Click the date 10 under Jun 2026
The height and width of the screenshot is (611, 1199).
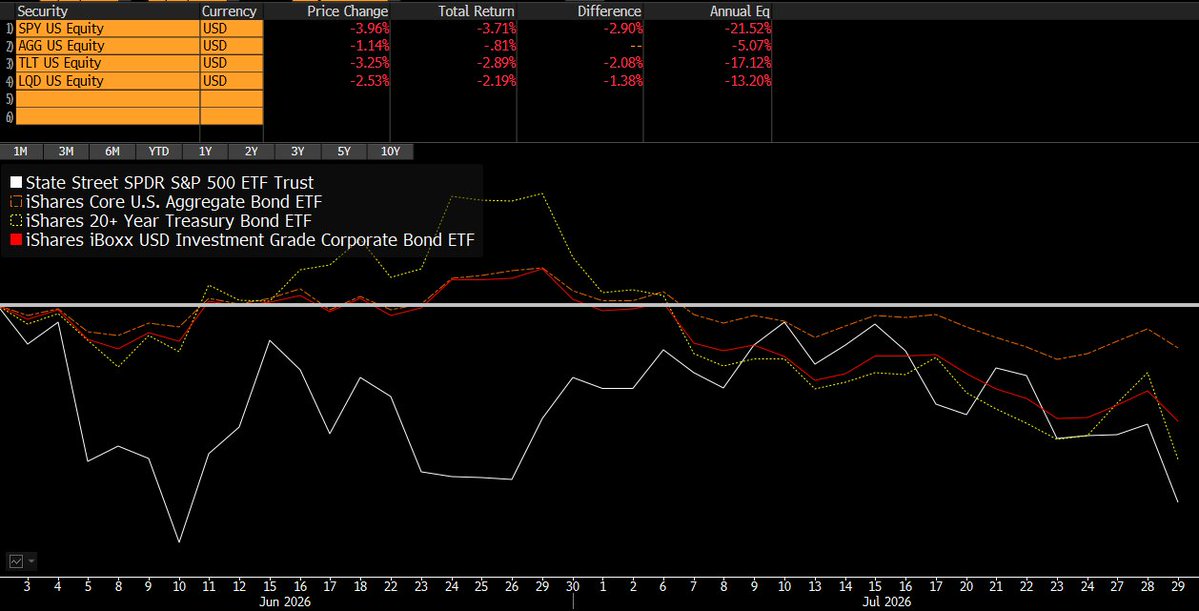pos(179,587)
